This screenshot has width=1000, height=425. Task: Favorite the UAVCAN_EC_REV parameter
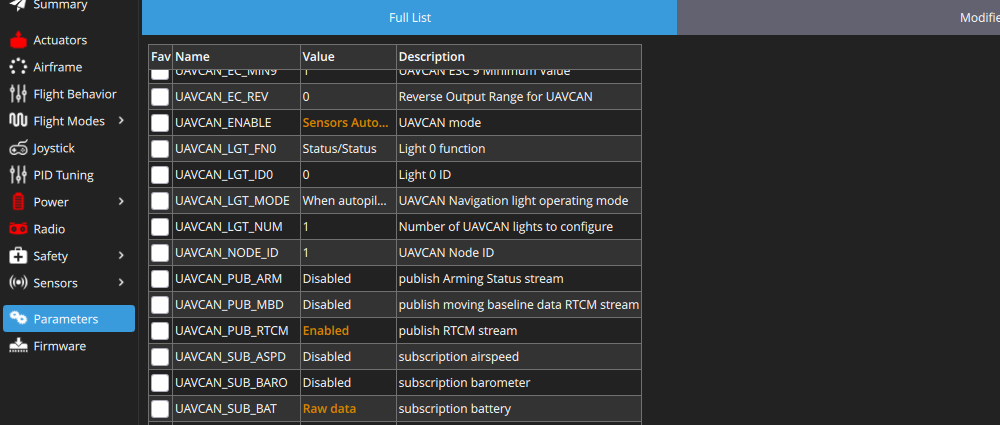160,97
